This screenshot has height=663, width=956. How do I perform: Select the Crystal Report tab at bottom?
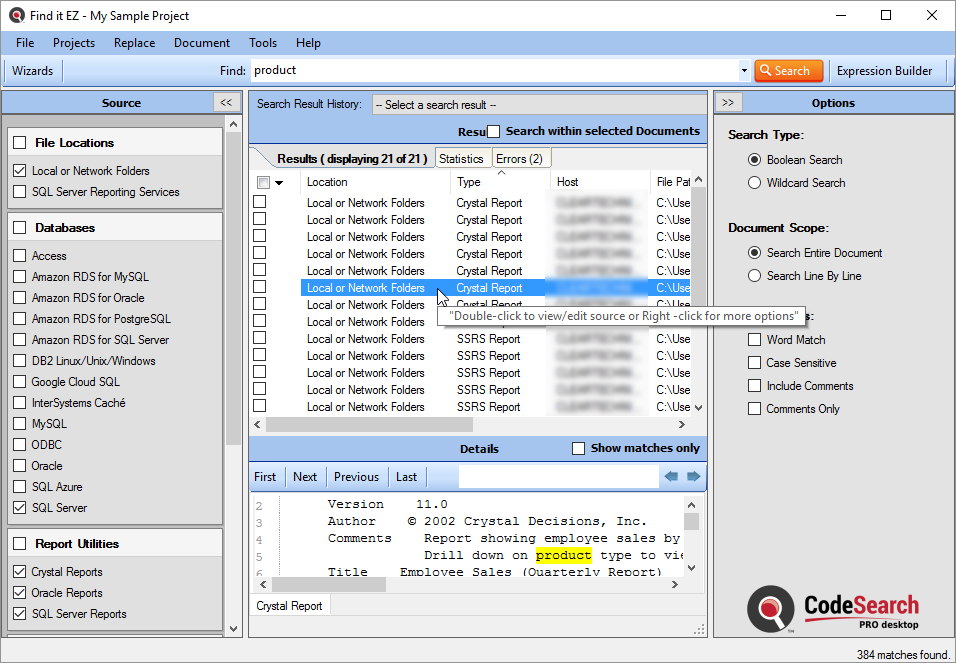[289, 606]
